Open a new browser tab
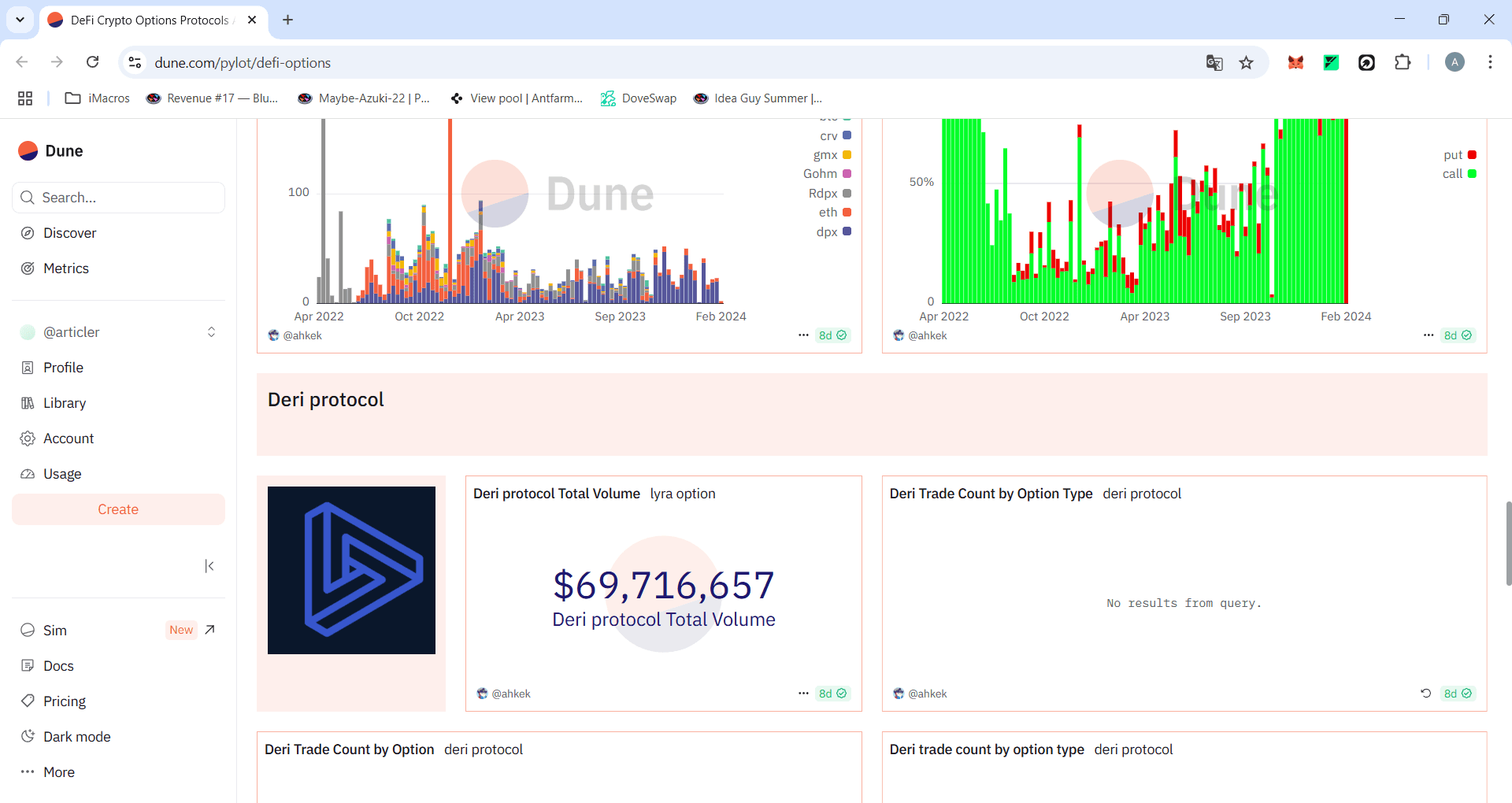 [x=288, y=20]
